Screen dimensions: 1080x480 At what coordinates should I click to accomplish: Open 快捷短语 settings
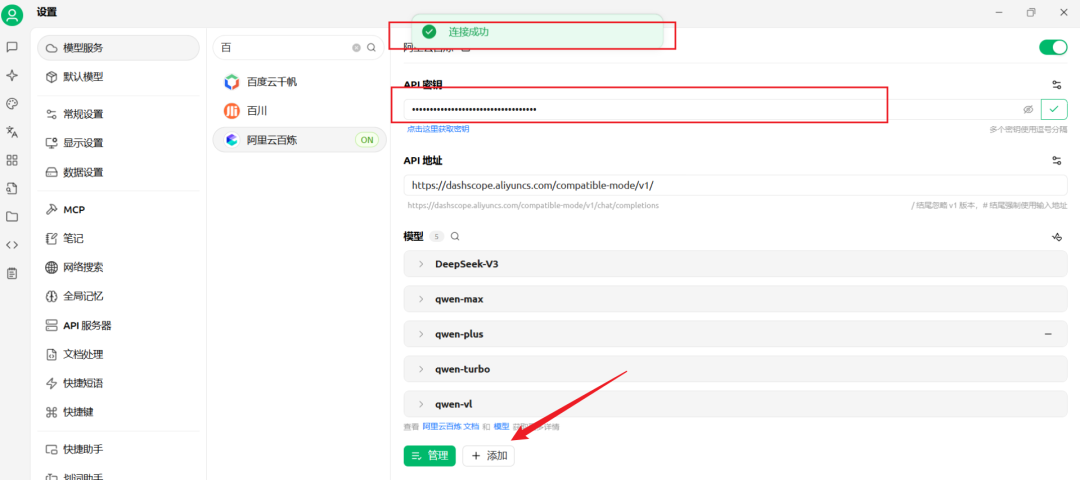tap(118, 383)
